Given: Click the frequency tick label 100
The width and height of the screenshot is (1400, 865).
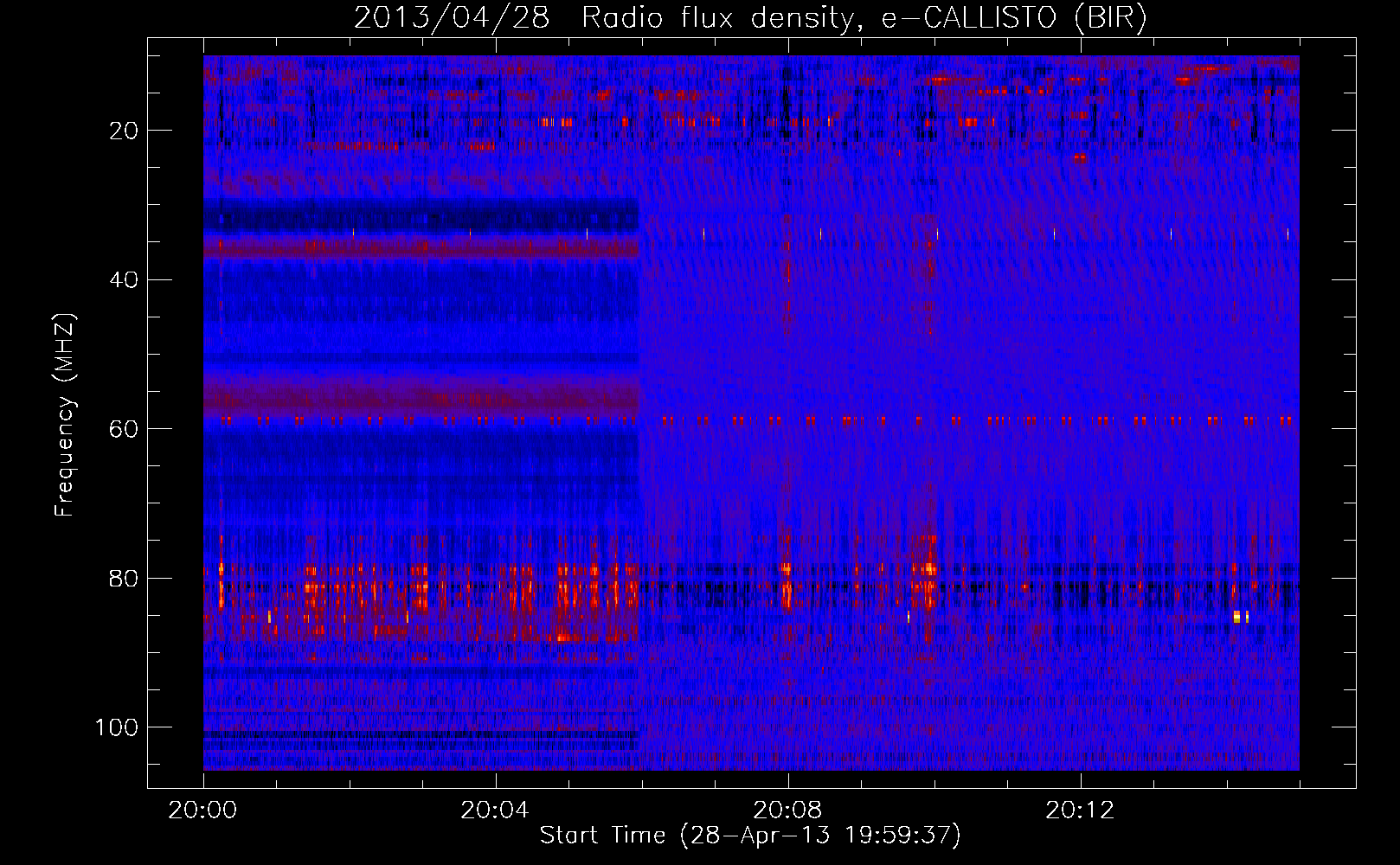Looking at the screenshot, I should 118,727.
